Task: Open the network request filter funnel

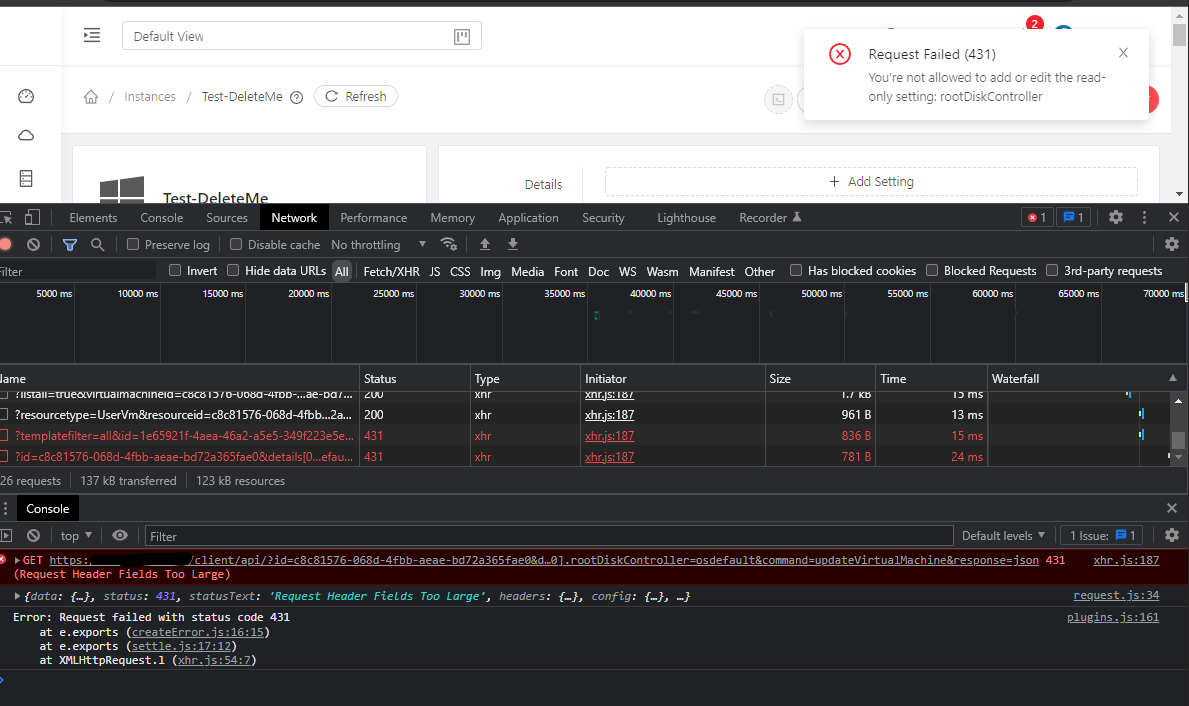Action: (70, 244)
